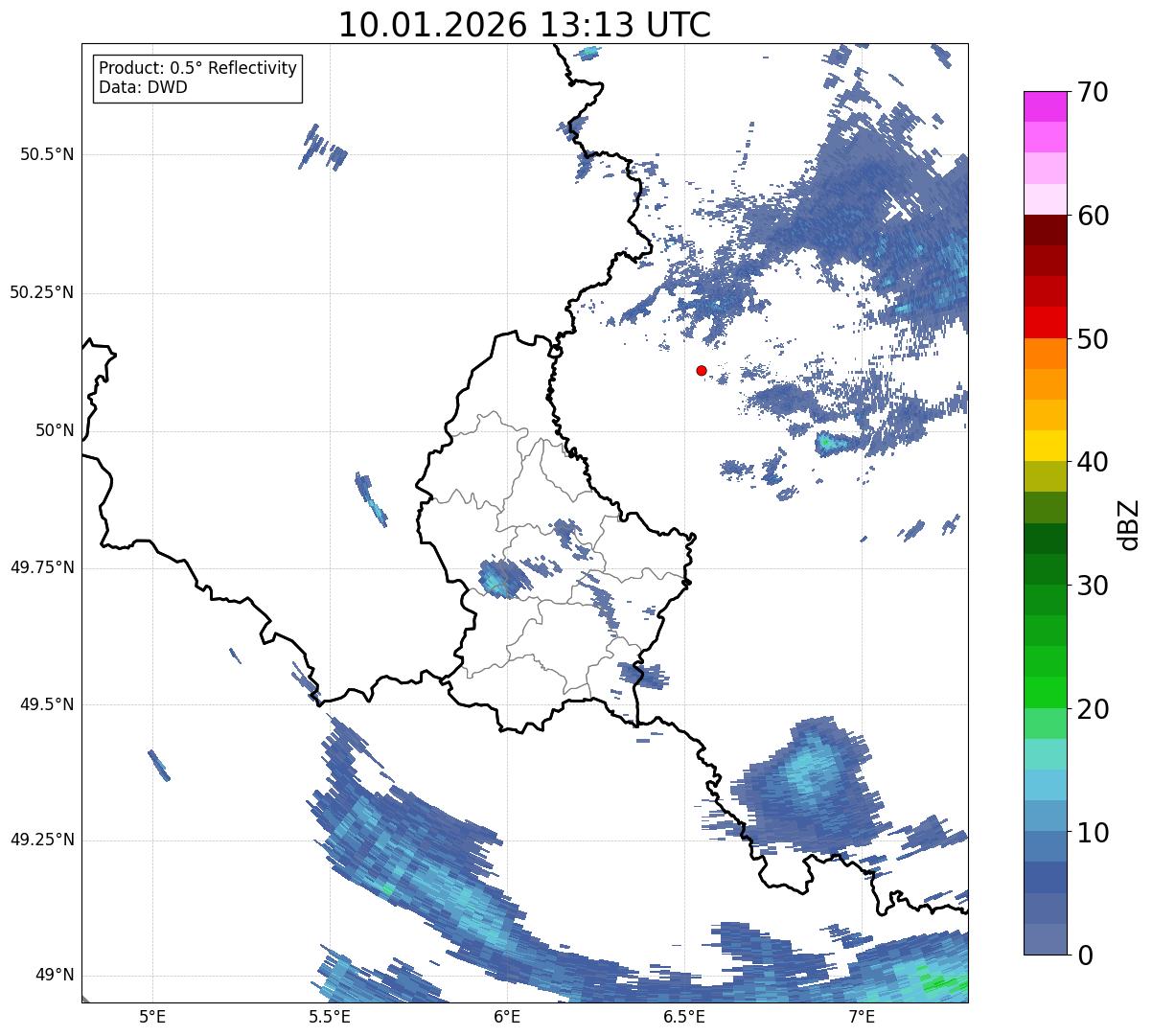This screenshot has width=1152, height=1036.
Task: Click the title text 10.01.2026 13:13 UTC
Action: 524,25
